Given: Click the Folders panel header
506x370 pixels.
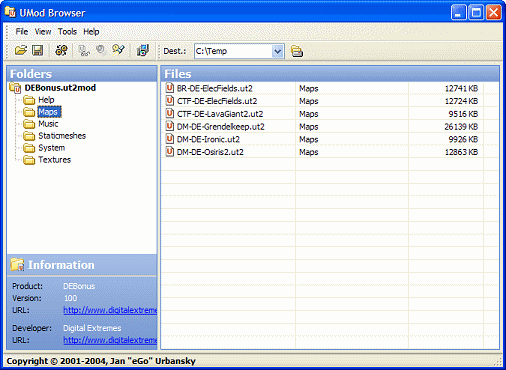Looking at the screenshot, I should (82, 74).
